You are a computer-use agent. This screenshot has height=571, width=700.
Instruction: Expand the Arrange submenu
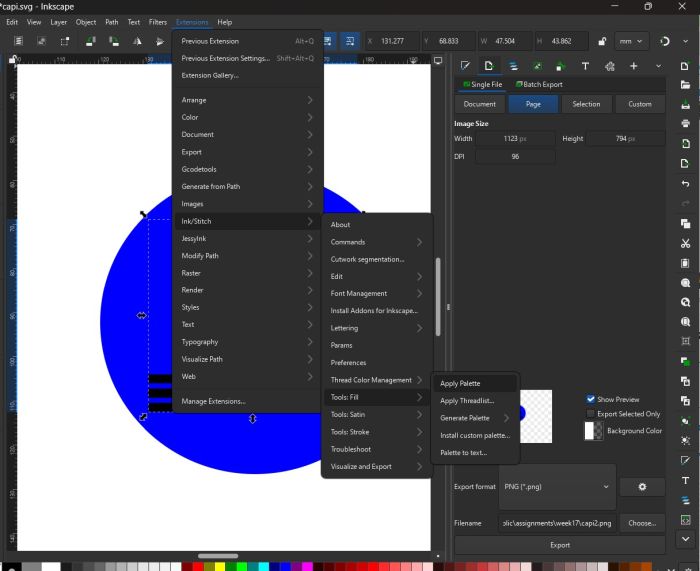(x=247, y=100)
